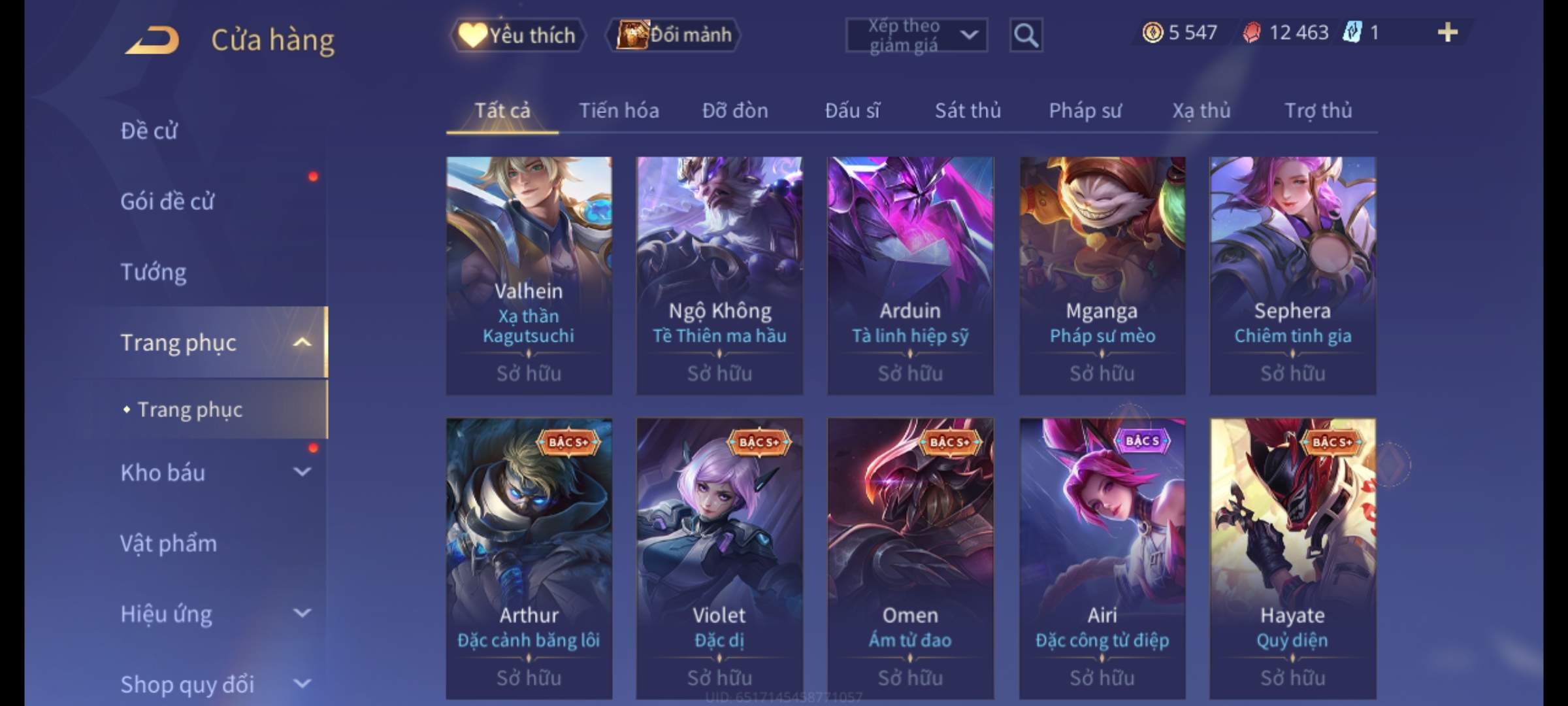The image size is (1568, 706).
Task: Open the Tướng menu item
Action: tap(154, 271)
